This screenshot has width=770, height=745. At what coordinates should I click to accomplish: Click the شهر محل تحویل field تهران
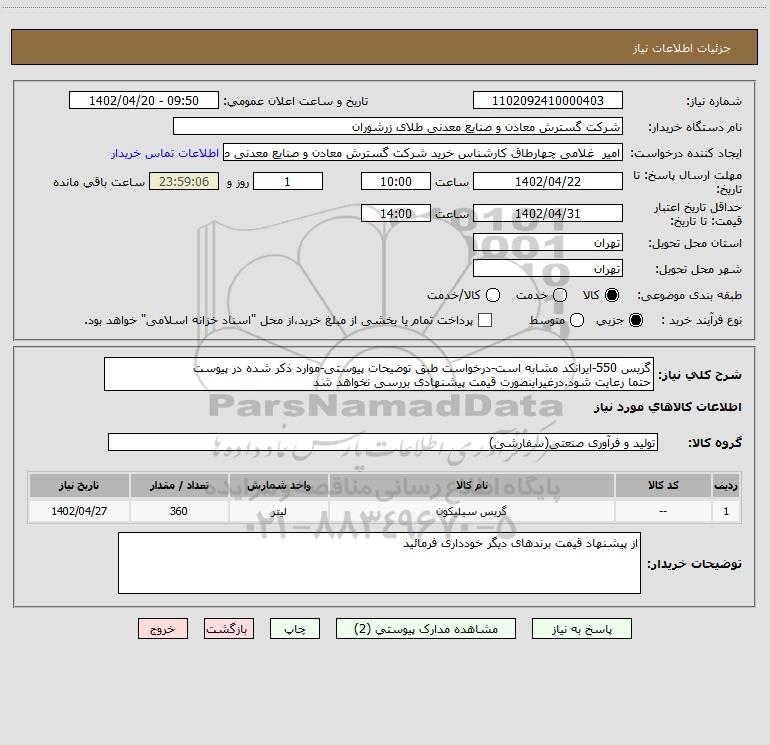pyautogui.click(x=548, y=268)
